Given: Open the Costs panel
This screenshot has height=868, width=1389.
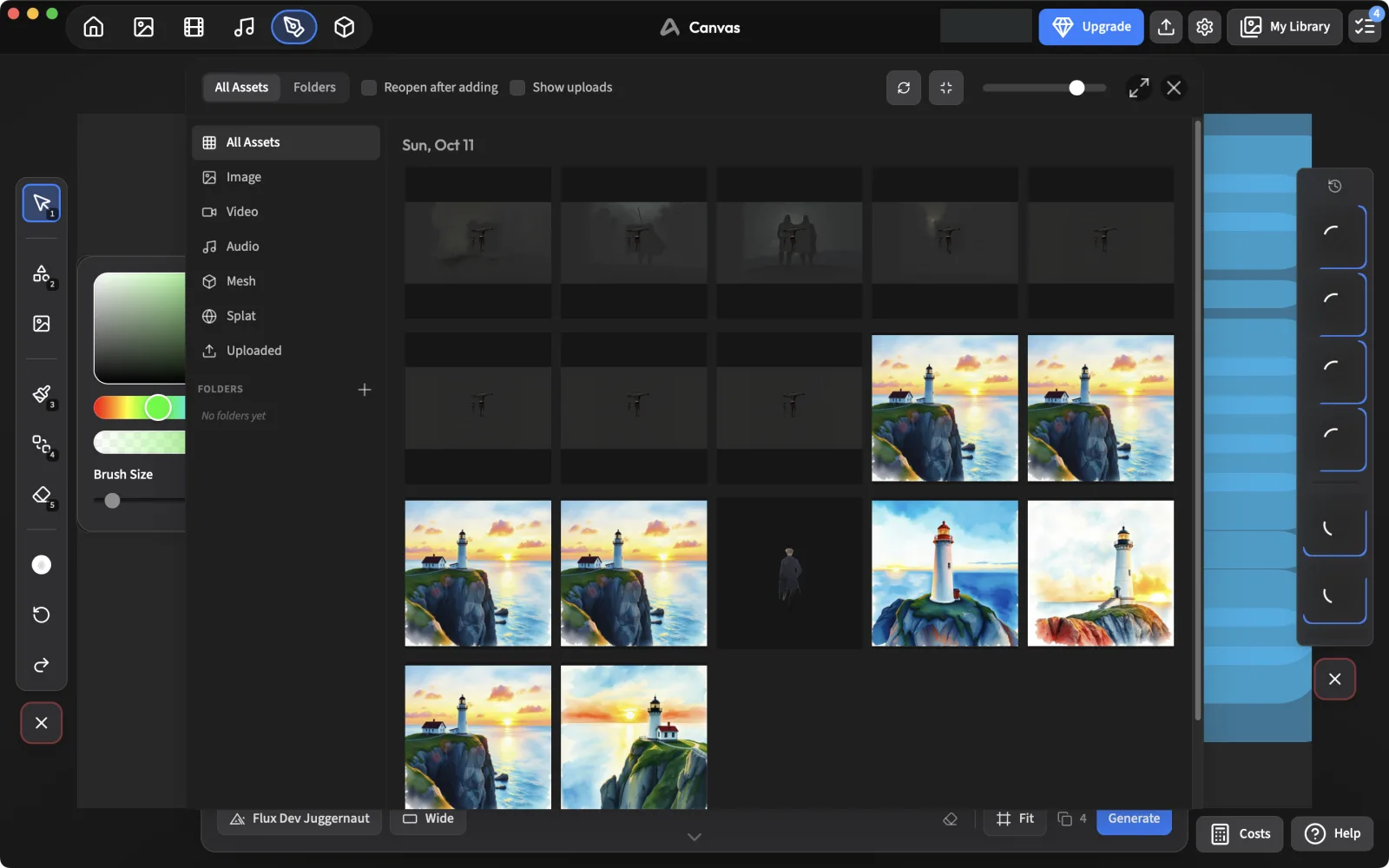Looking at the screenshot, I should click(x=1241, y=834).
